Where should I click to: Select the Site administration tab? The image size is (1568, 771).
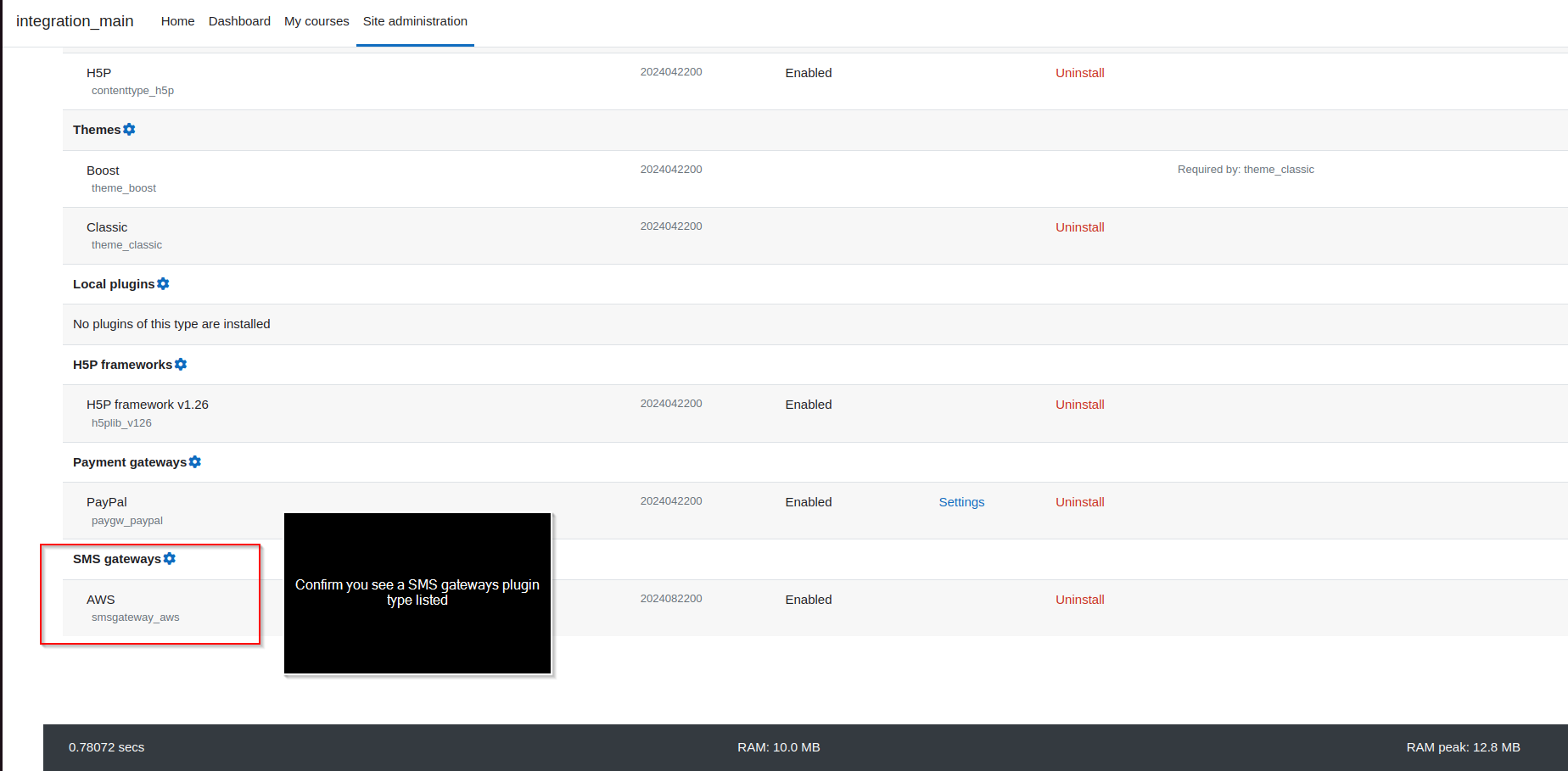tap(415, 21)
